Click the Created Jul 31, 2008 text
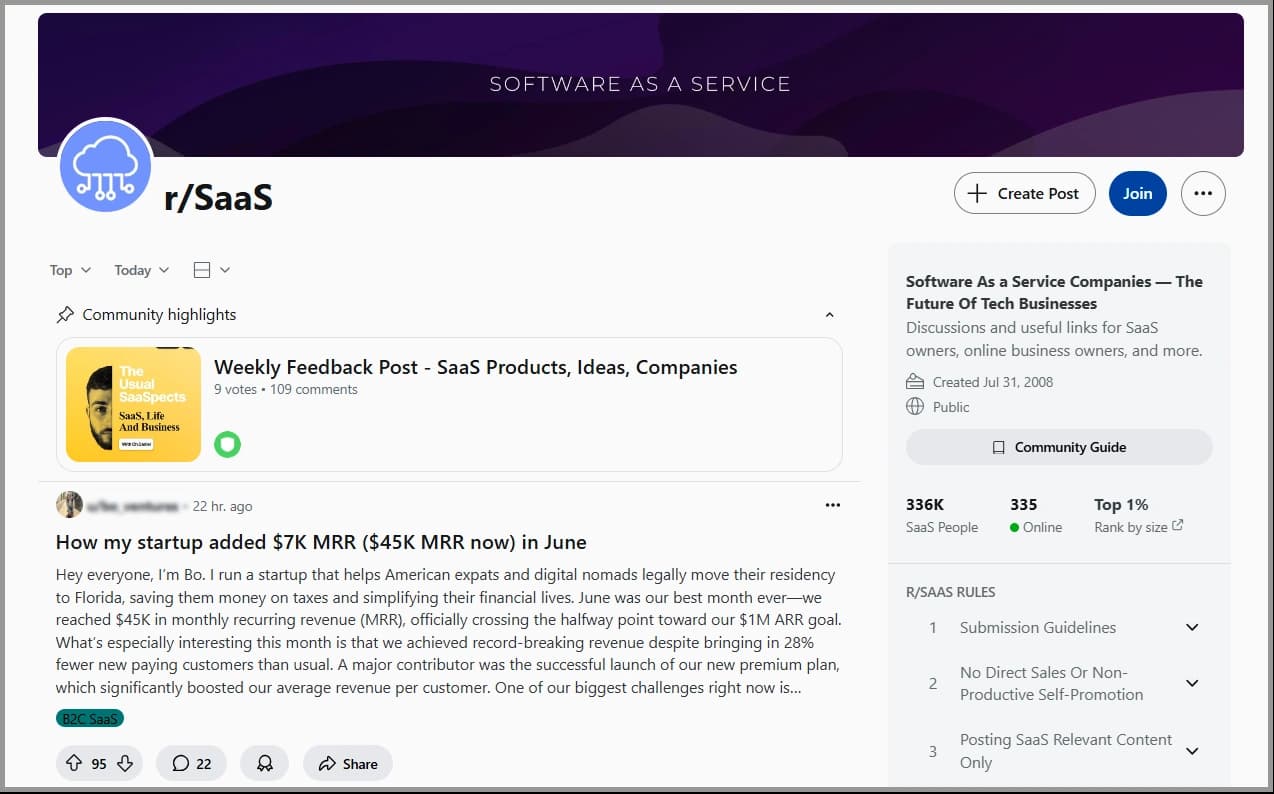Viewport: 1274px width, 794px height. [992, 382]
